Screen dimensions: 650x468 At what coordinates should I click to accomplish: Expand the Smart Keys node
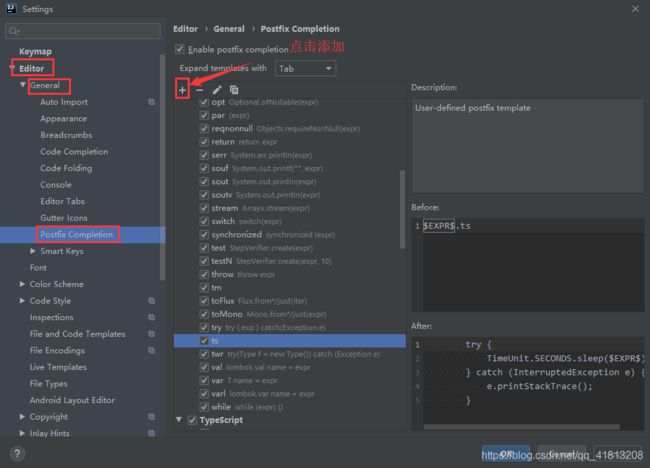tap(33, 251)
